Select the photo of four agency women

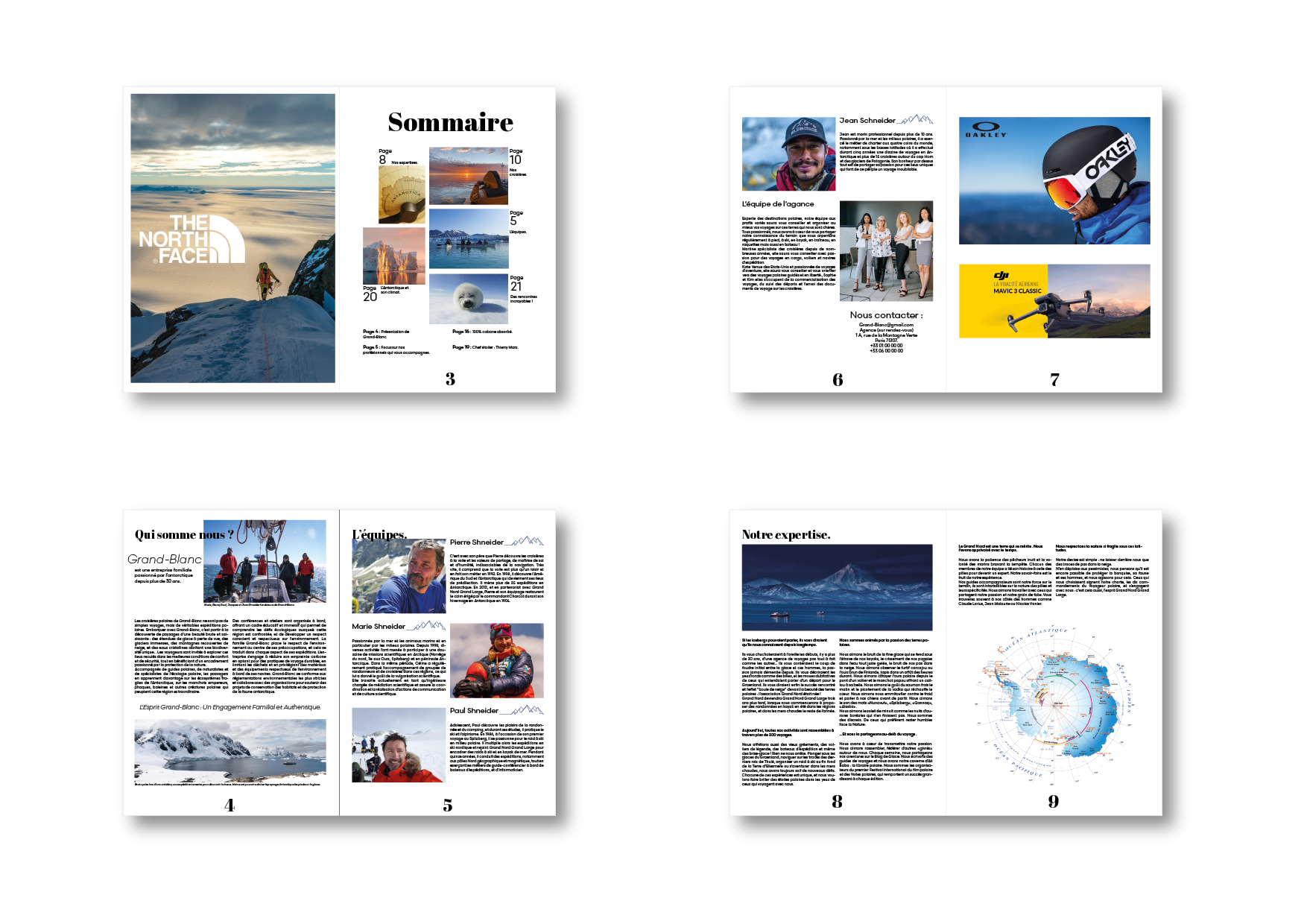click(886, 250)
